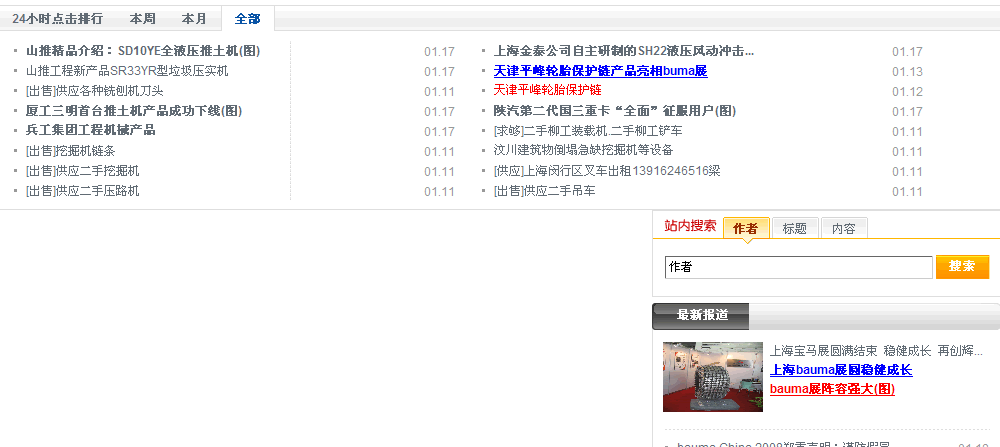
Task: Select the 作者 search tab
Action: point(746,228)
